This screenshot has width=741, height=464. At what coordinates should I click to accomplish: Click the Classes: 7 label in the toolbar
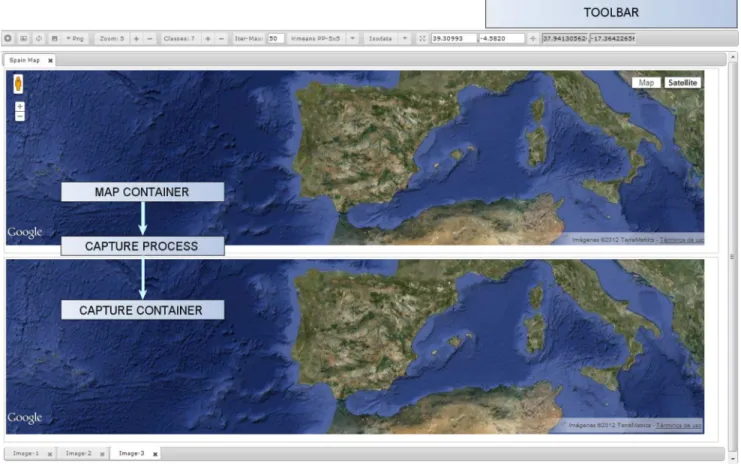(179, 39)
